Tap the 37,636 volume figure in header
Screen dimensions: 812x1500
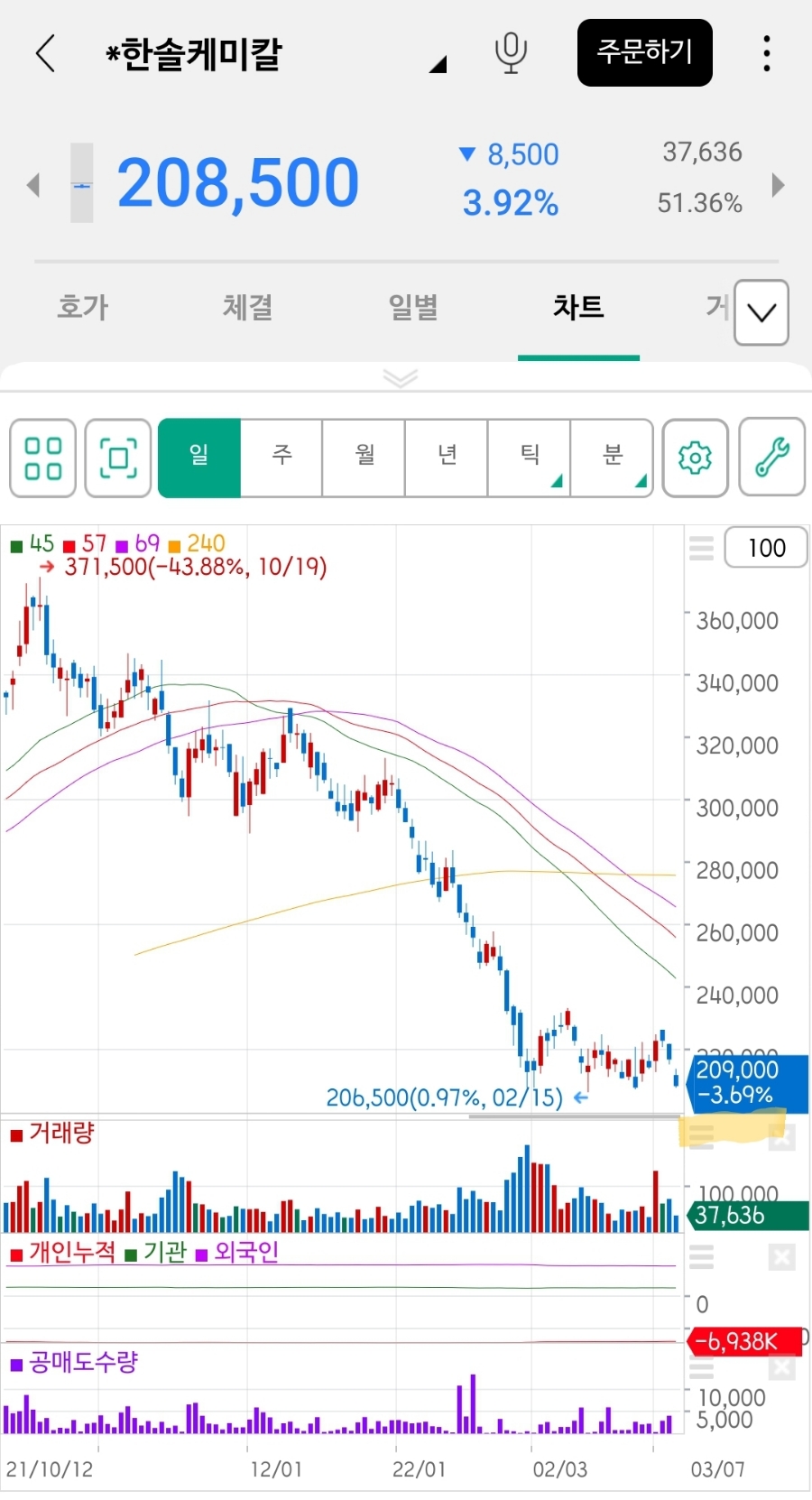pyautogui.click(x=702, y=152)
